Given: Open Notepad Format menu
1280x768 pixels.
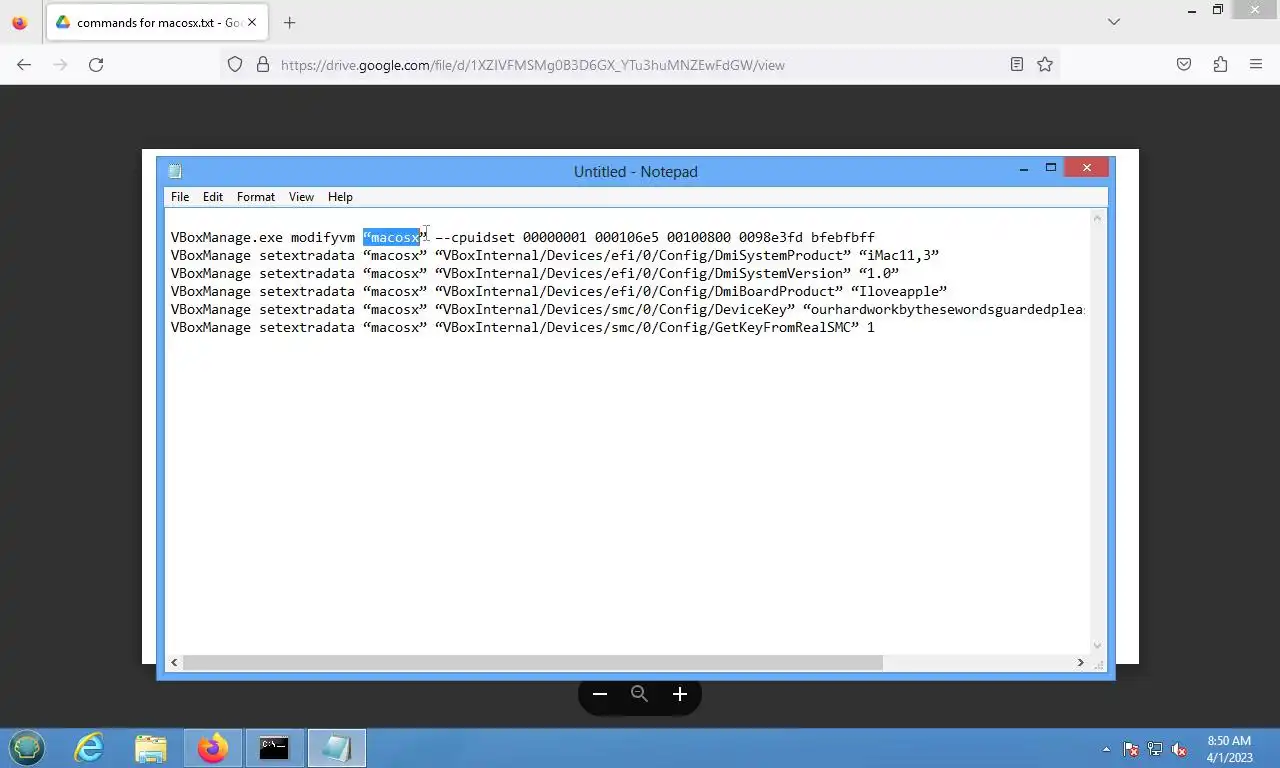Looking at the screenshot, I should tap(256, 197).
